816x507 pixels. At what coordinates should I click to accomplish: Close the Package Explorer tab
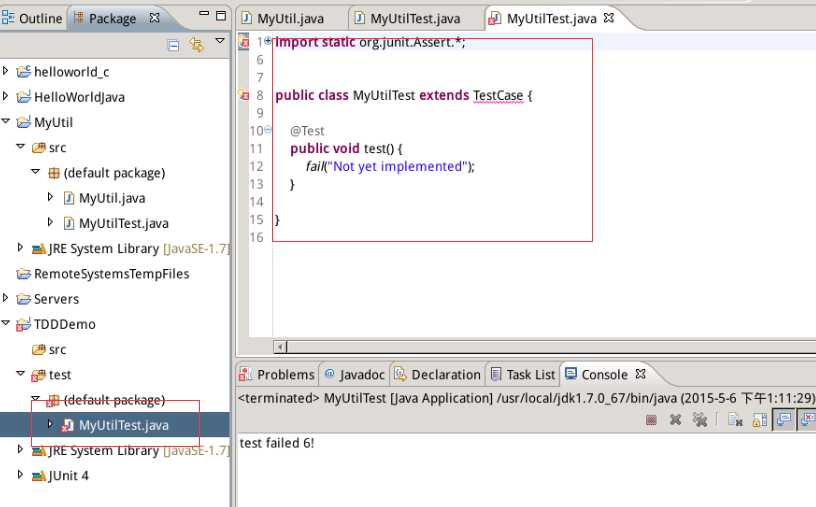coord(155,18)
